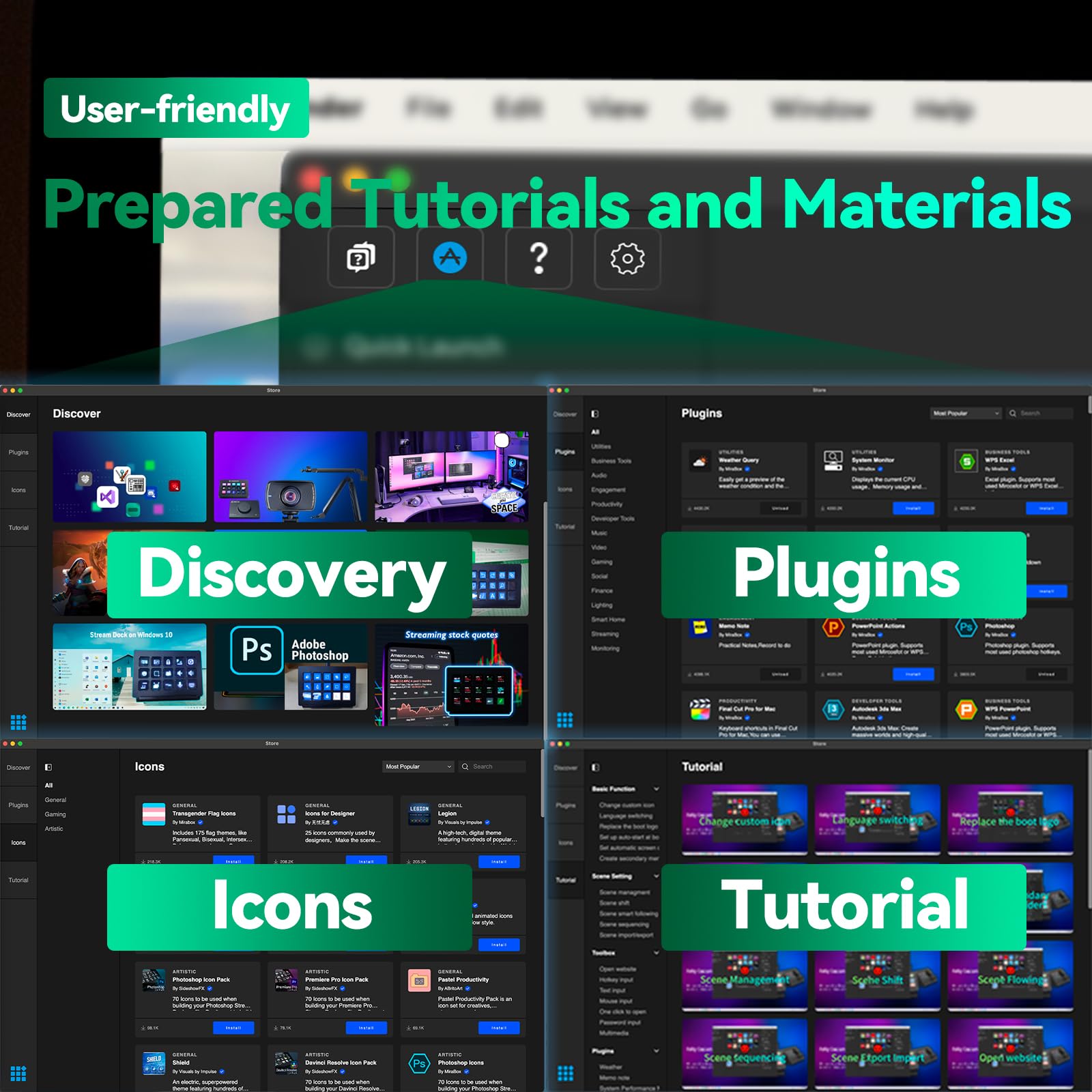
Task: Open the Edit menu in the macOS menu bar
Action: 517,108
